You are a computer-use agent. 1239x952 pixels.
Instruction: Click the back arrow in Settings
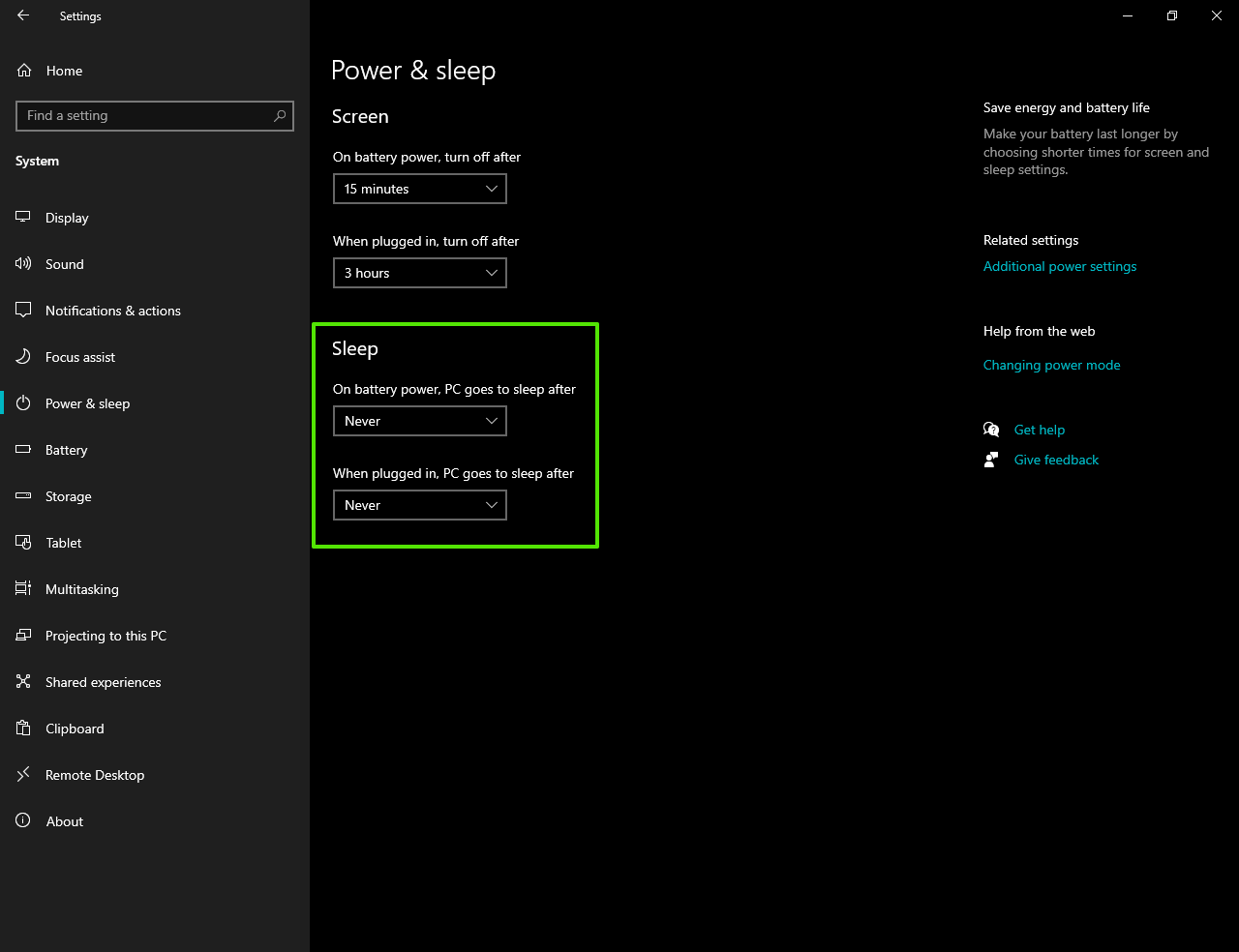tap(23, 15)
